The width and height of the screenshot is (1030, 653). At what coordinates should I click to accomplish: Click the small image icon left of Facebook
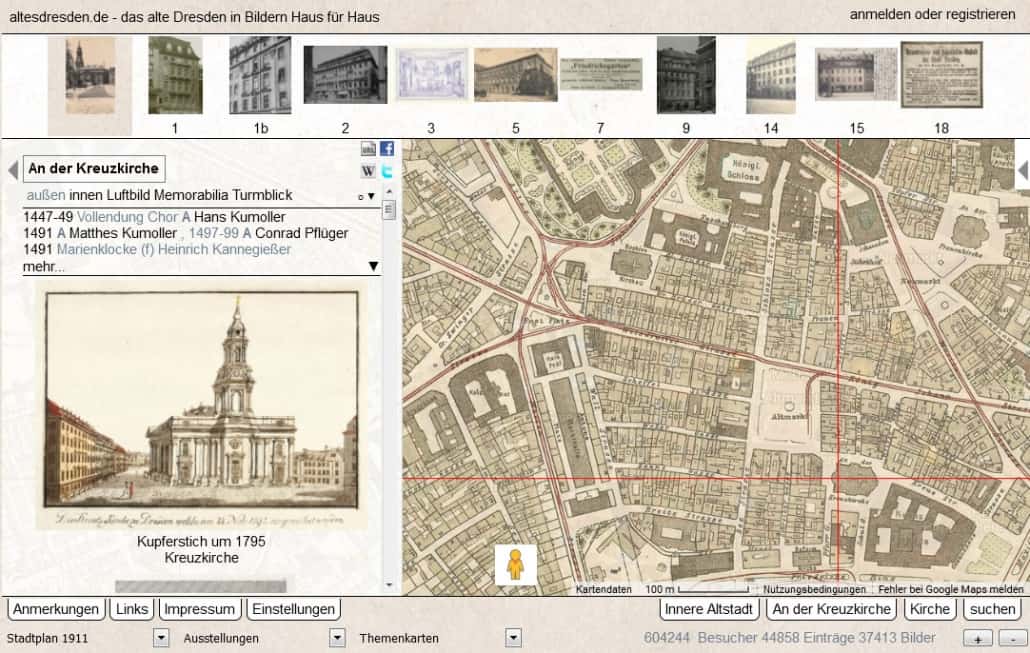[x=368, y=148]
